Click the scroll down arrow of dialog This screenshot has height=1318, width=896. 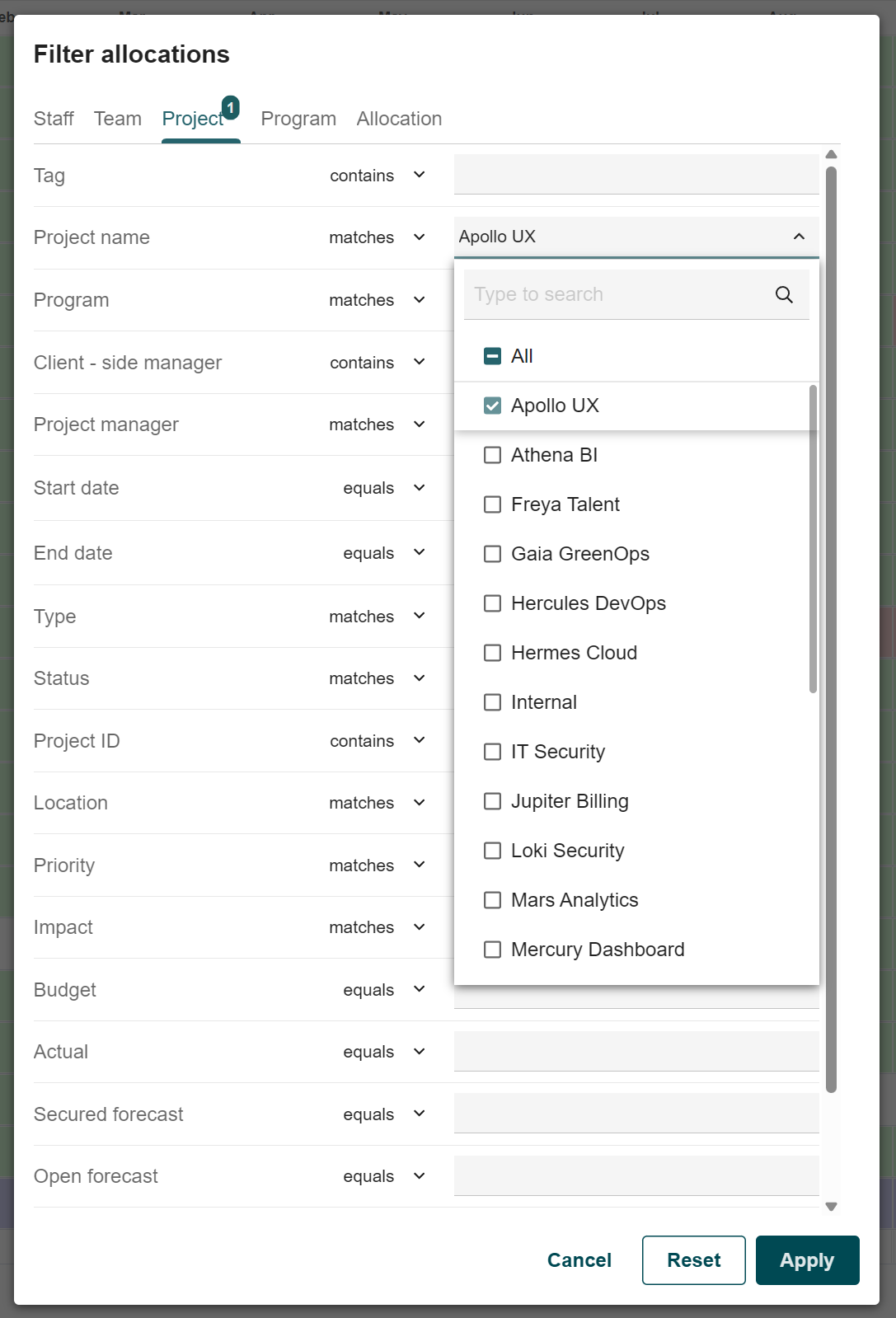click(831, 1207)
